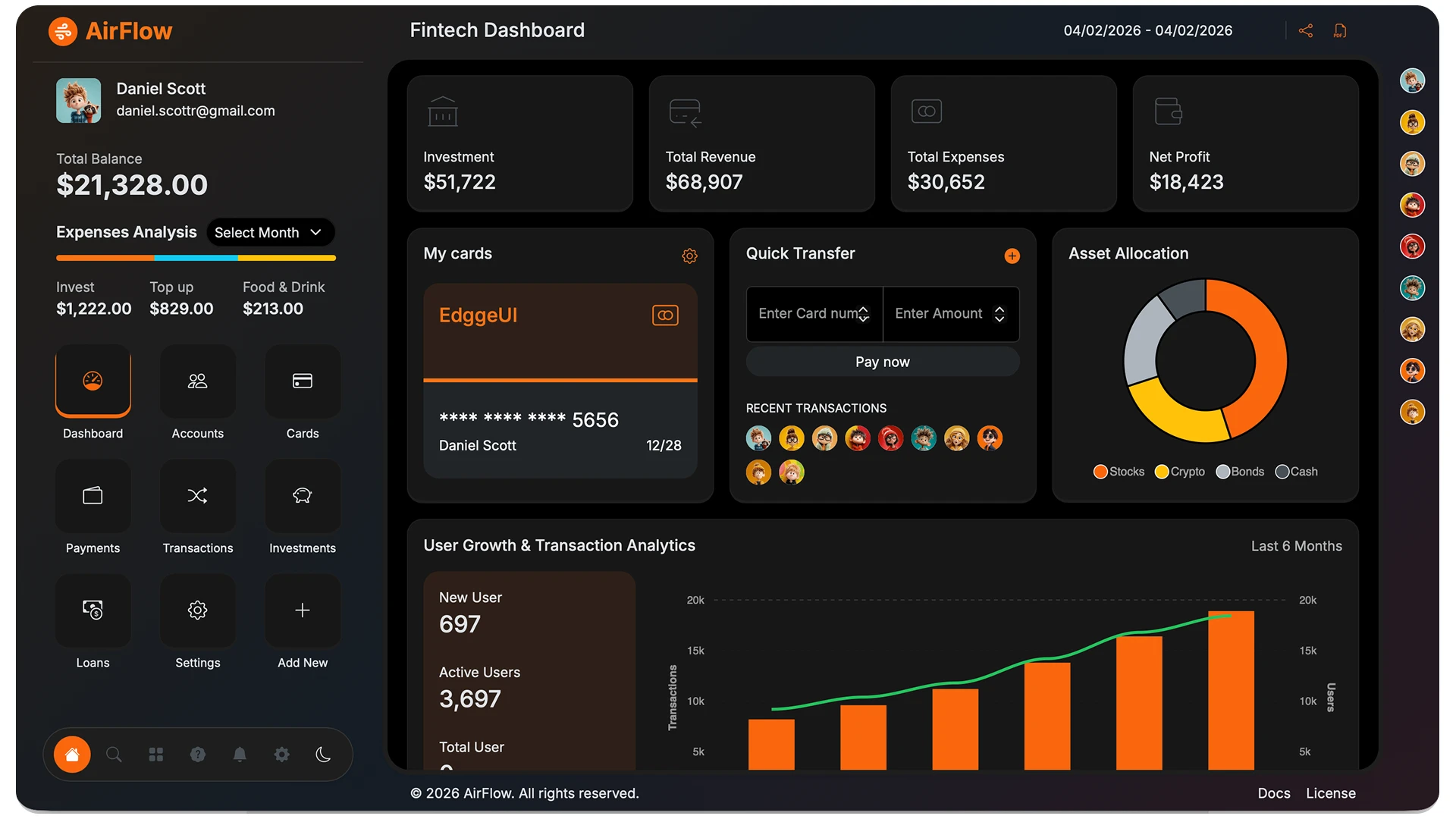1456x819 pixels.
Task: Toggle the Cash legend item
Action: pyautogui.click(x=1297, y=472)
